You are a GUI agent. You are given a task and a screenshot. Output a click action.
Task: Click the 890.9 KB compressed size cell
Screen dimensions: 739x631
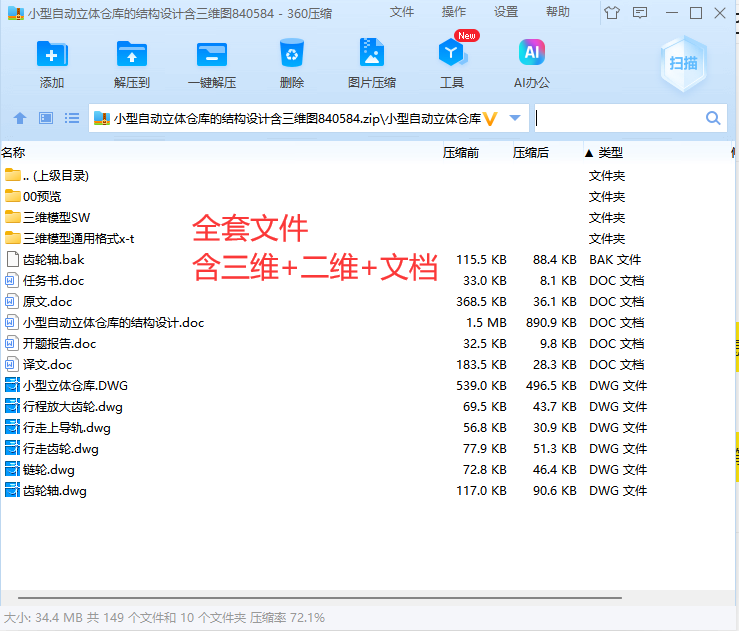pos(551,323)
